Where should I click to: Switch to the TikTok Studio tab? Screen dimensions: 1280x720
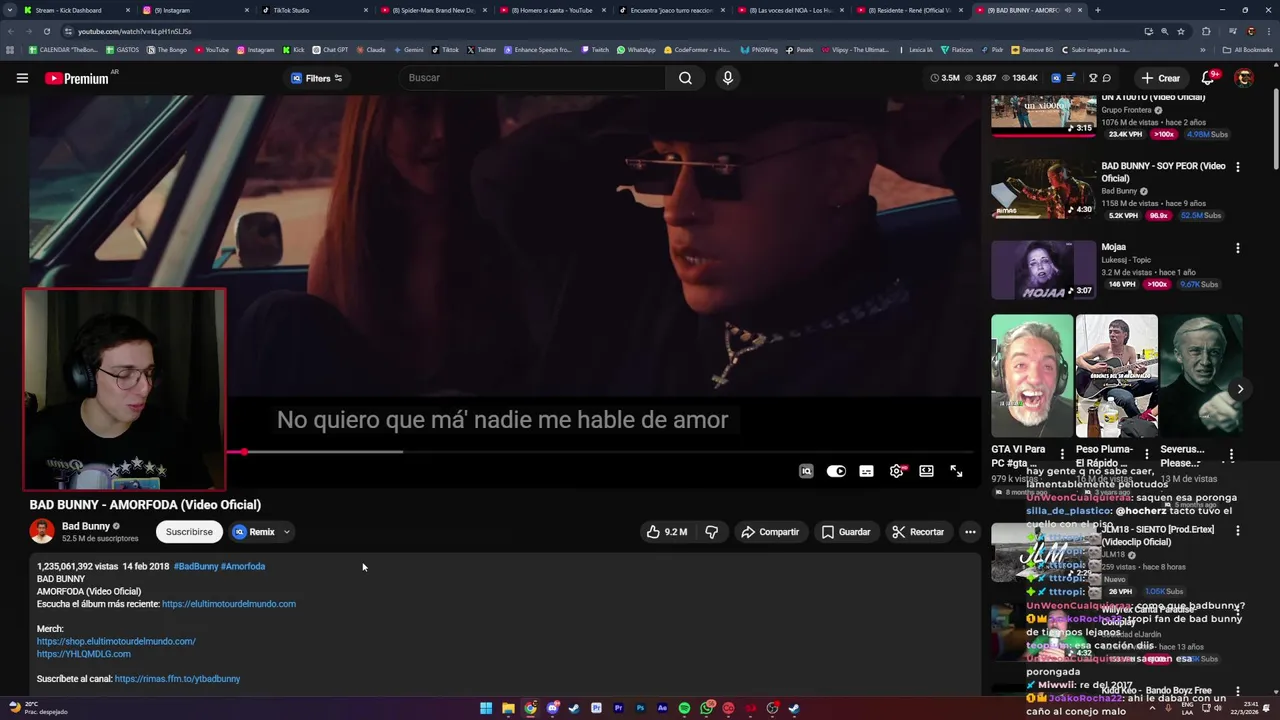point(314,10)
